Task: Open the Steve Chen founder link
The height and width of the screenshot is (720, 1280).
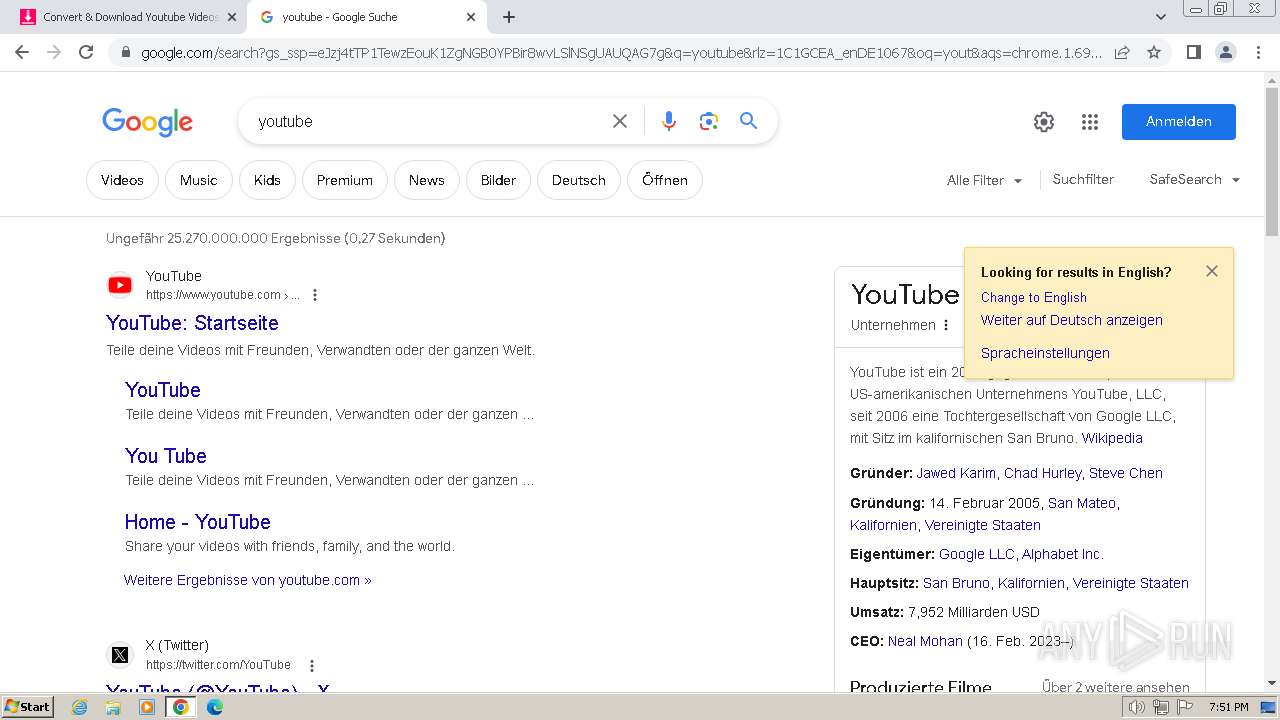Action: (x=1126, y=473)
